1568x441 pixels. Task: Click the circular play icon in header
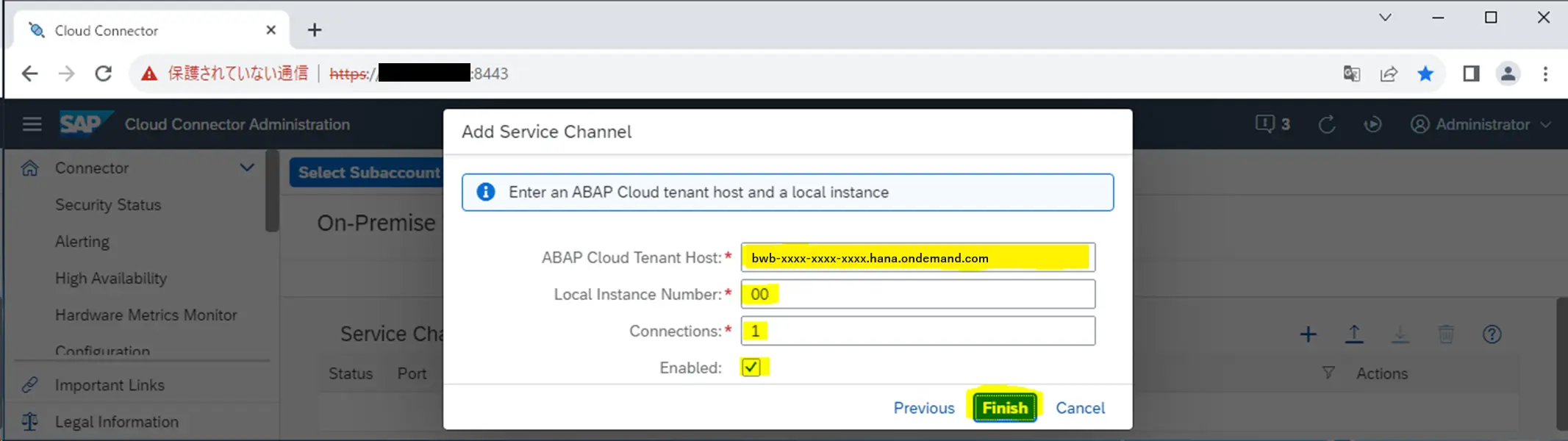[x=1372, y=124]
